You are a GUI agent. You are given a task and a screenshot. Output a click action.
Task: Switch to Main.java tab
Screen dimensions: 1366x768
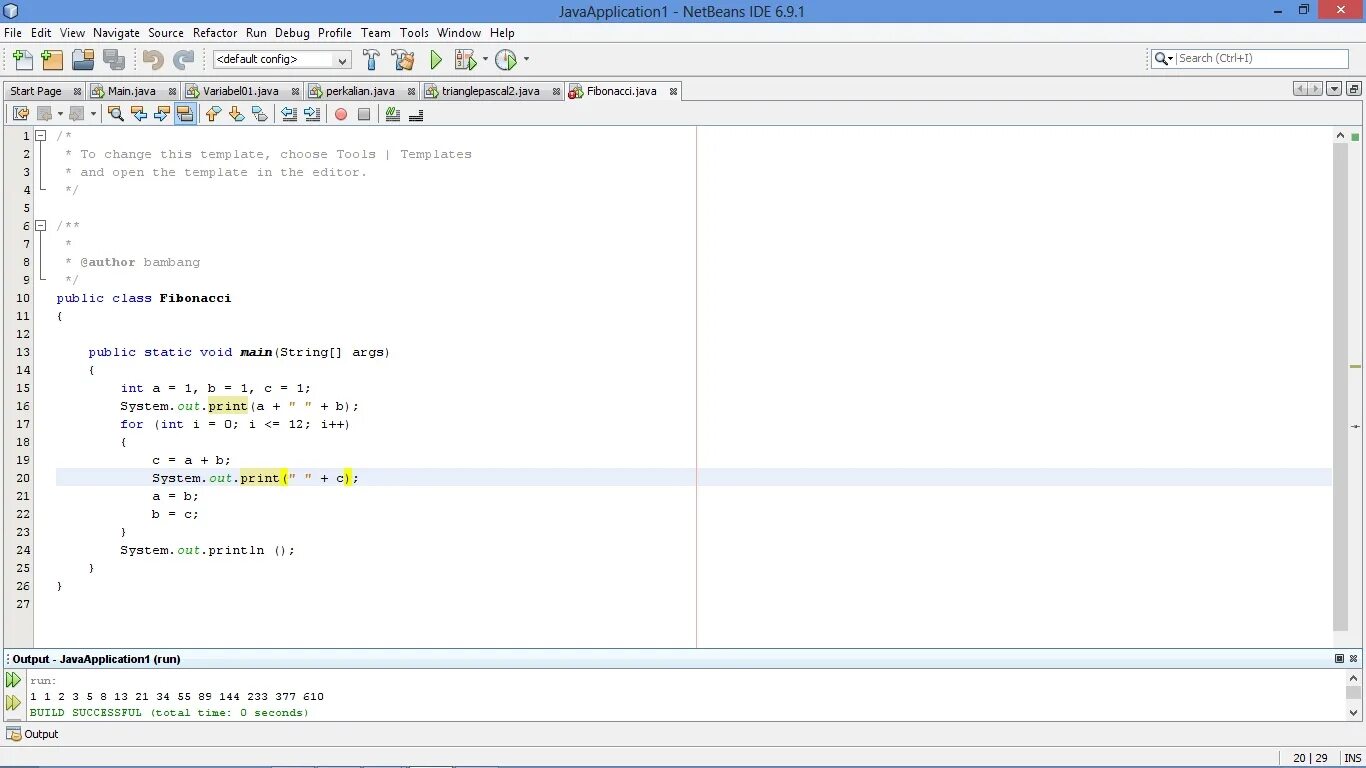click(132, 91)
